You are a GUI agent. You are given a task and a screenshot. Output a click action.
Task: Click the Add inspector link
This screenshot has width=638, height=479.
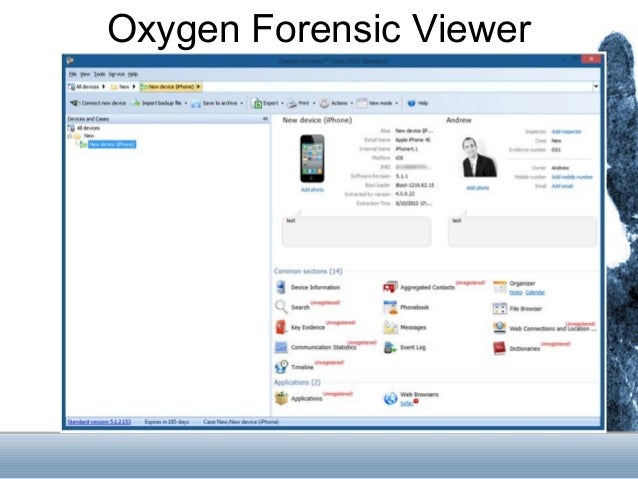click(x=566, y=131)
